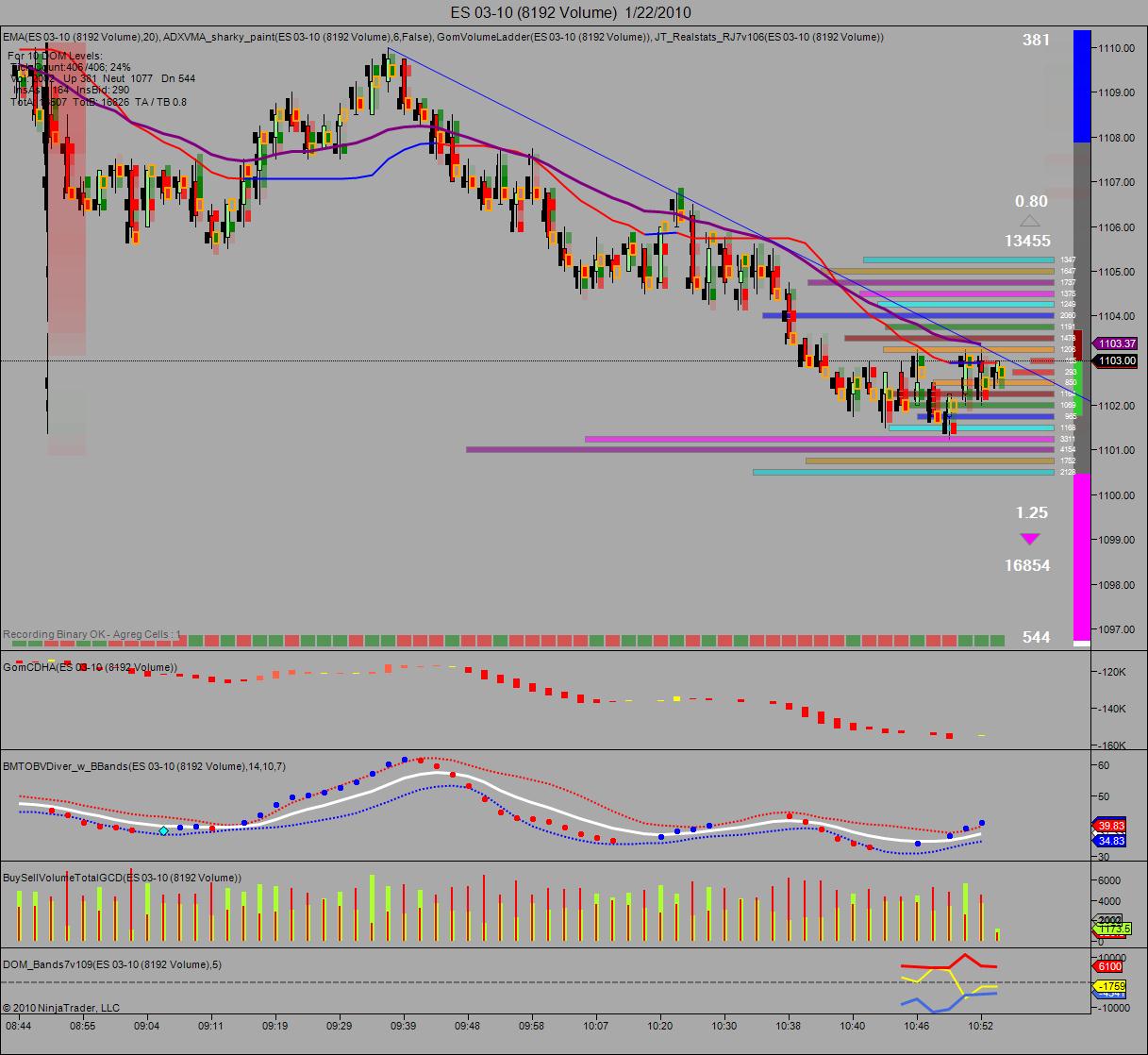Screen dimensions: 1148x1055
Task: Click the purple 1103.37 price marker
Action: pyautogui.click(x=1117, y=344)
